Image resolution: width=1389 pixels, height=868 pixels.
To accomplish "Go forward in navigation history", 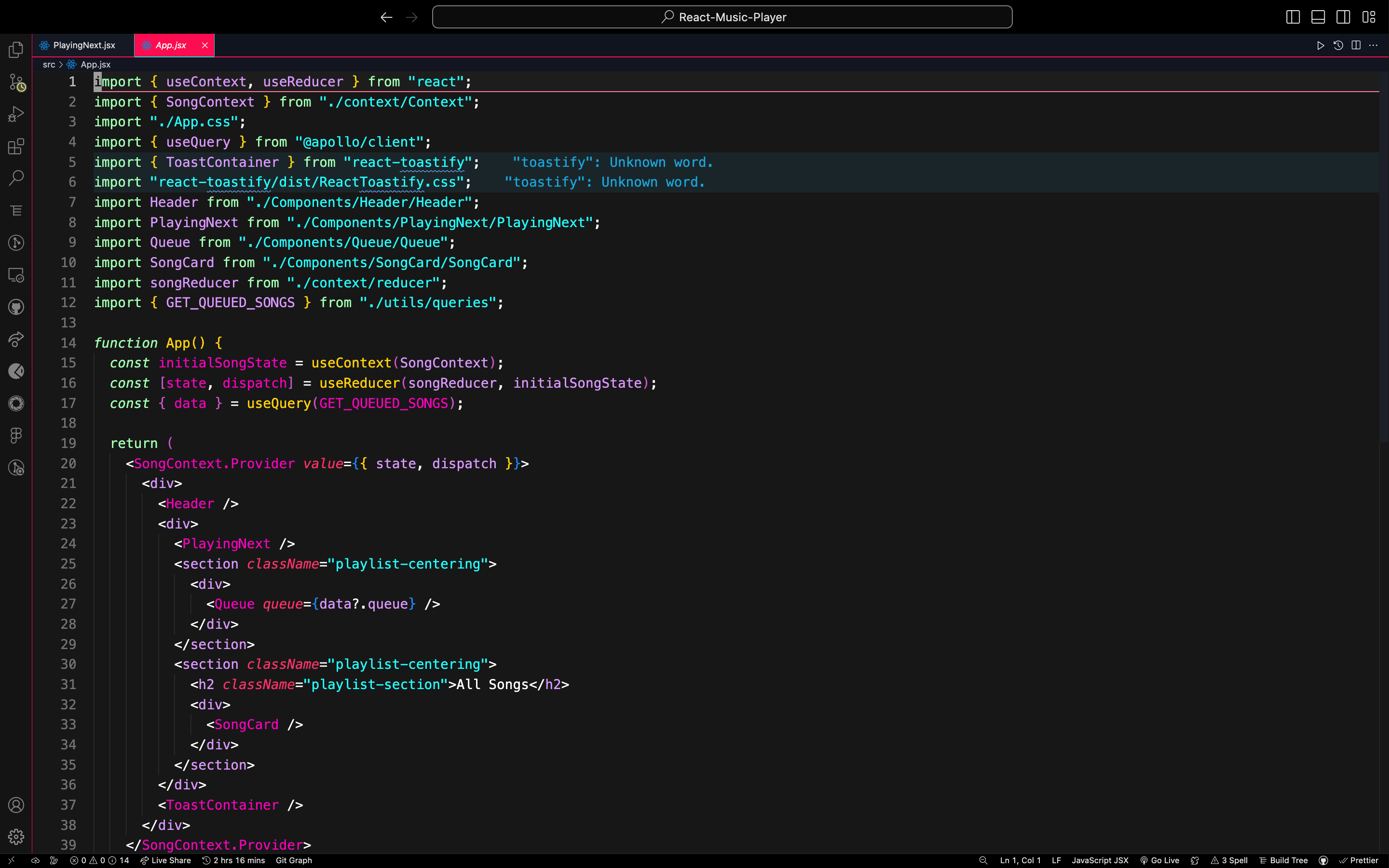I will point(411,17).
